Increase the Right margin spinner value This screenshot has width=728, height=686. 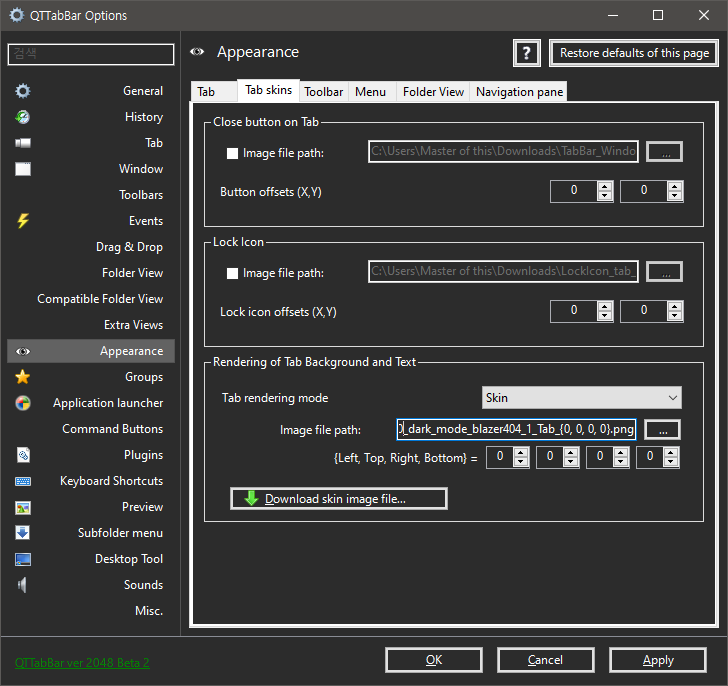click(621, 453)
